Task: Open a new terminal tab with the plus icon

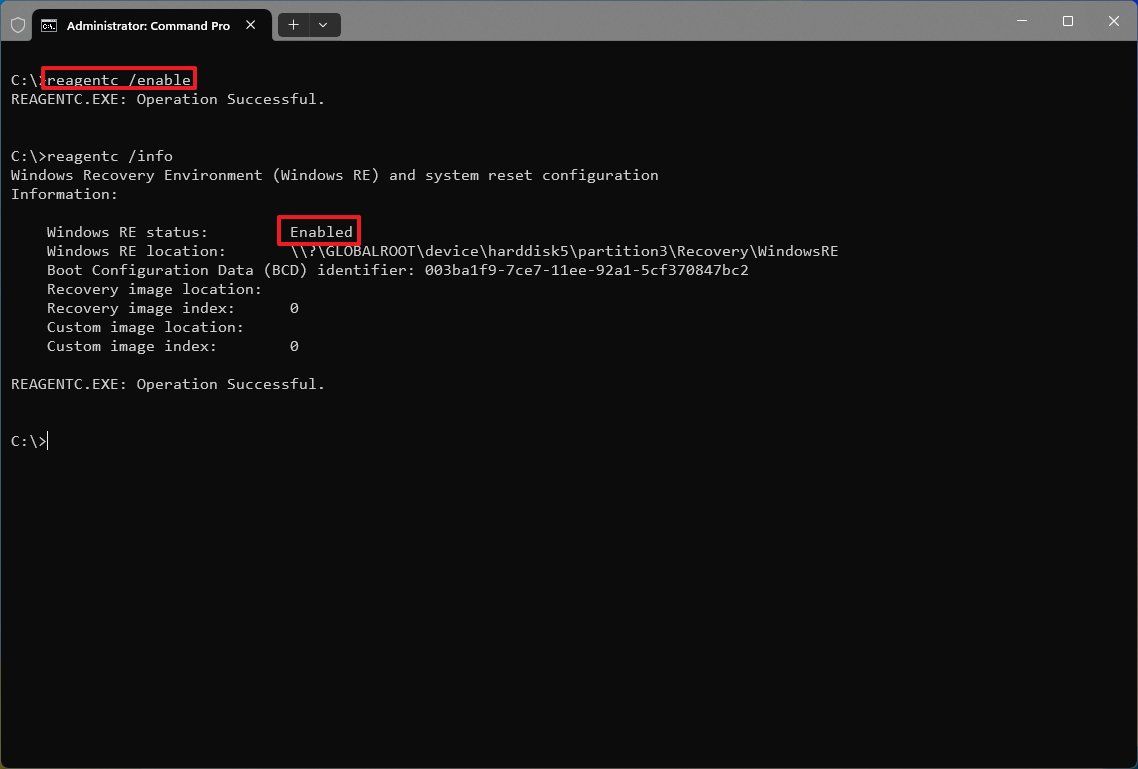Action: 292,25
